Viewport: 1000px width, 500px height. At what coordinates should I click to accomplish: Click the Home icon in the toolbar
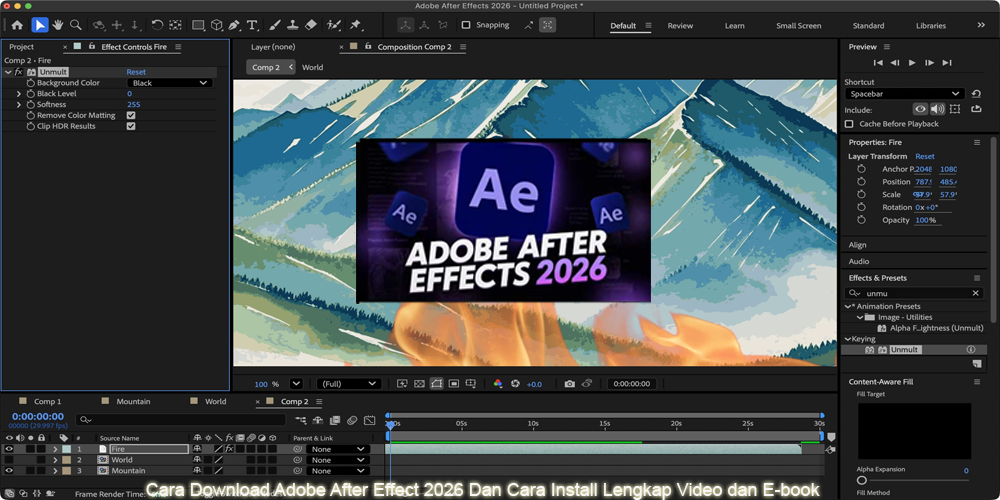pos(17,26)
